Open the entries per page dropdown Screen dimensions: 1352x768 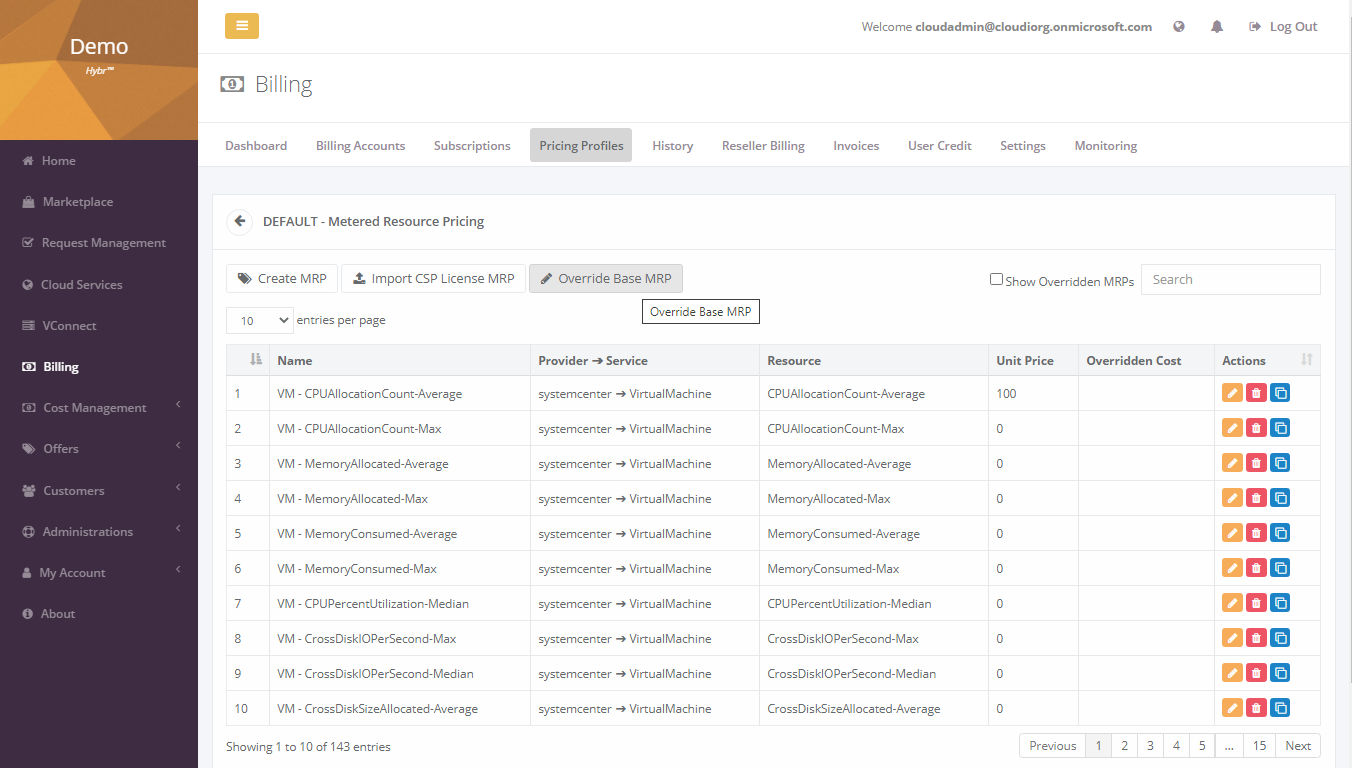(x=259, y=320)
